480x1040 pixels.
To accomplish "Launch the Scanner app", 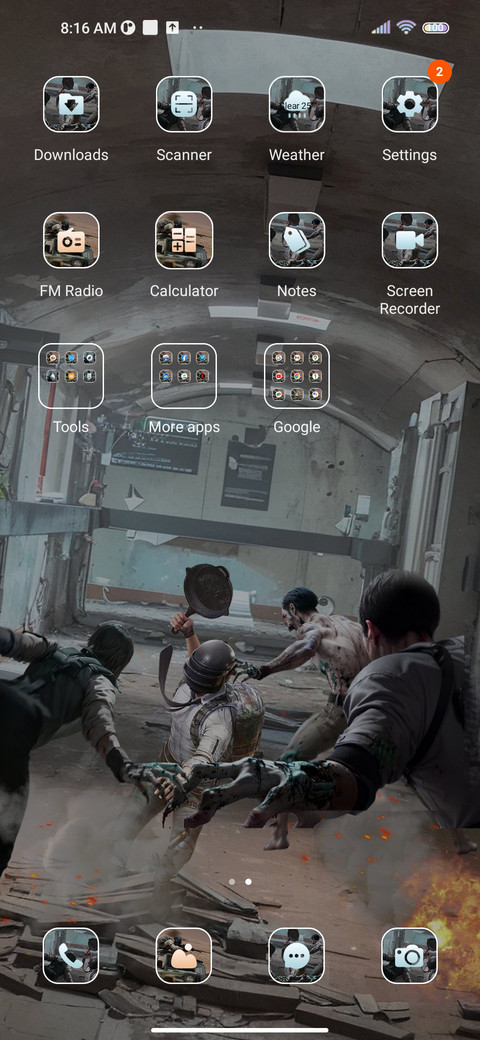I will click(x=184, y=104).
